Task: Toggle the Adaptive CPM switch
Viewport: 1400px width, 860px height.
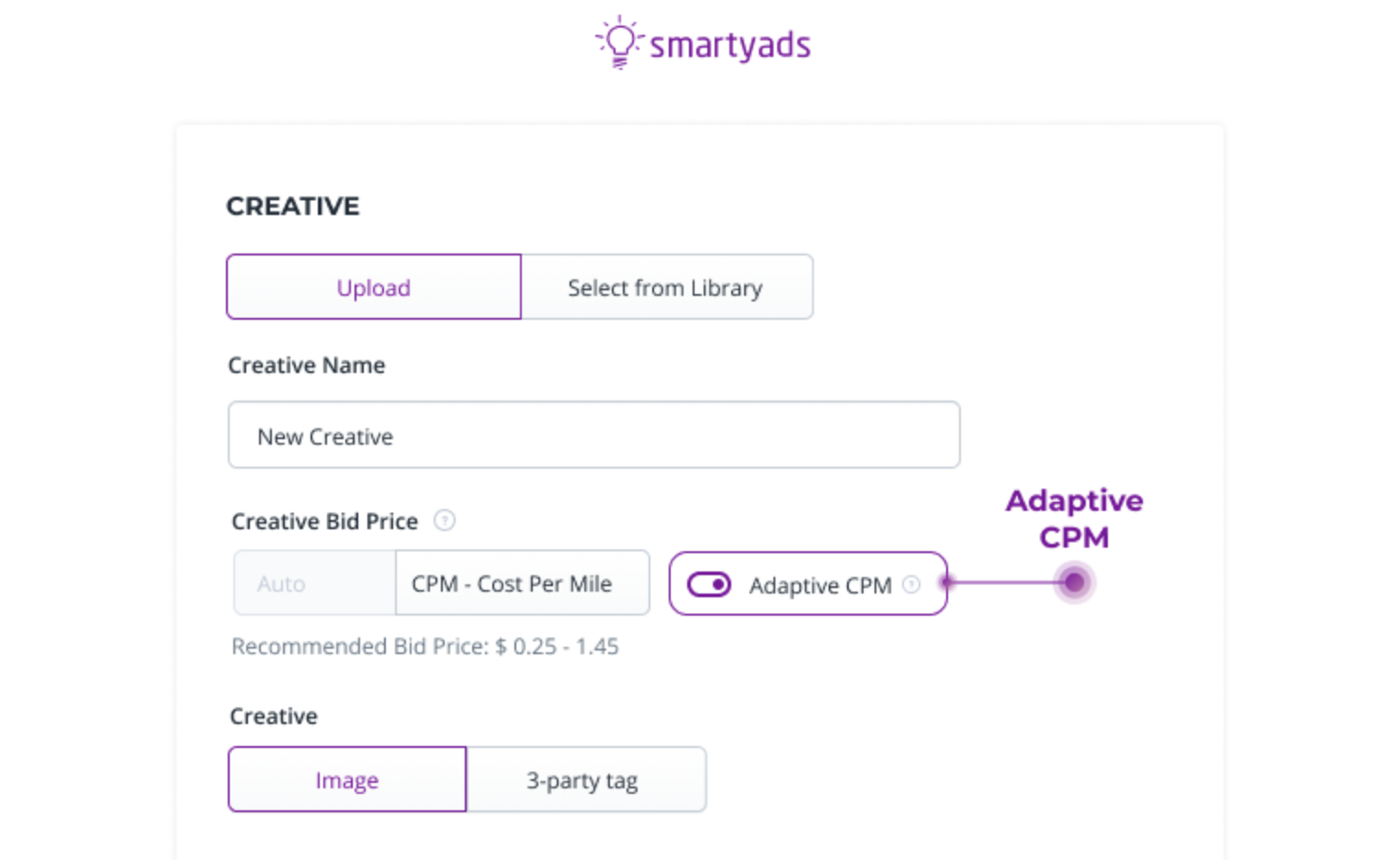Action: click(x=709, y=584)
